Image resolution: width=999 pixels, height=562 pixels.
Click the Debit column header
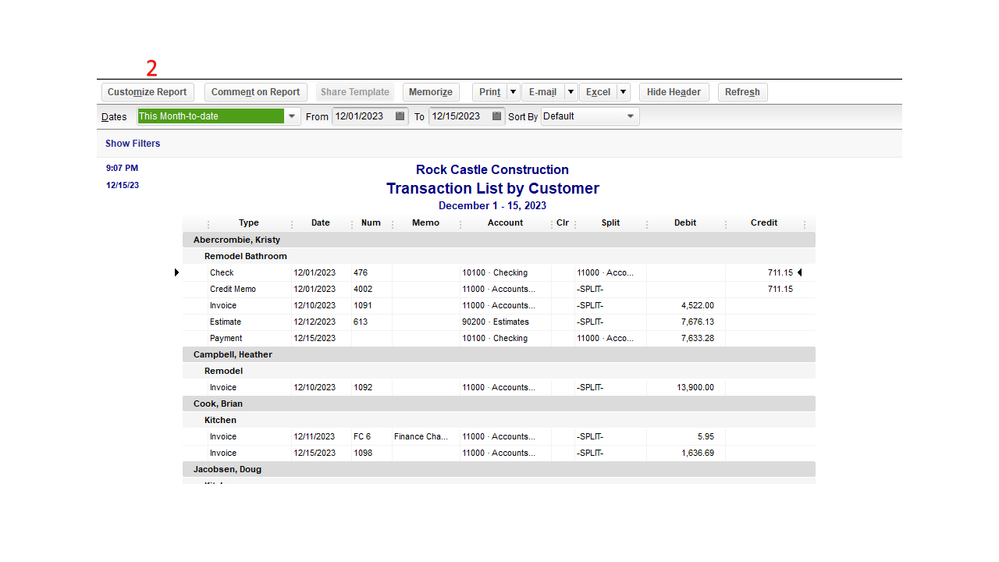(x=686, y=223)
